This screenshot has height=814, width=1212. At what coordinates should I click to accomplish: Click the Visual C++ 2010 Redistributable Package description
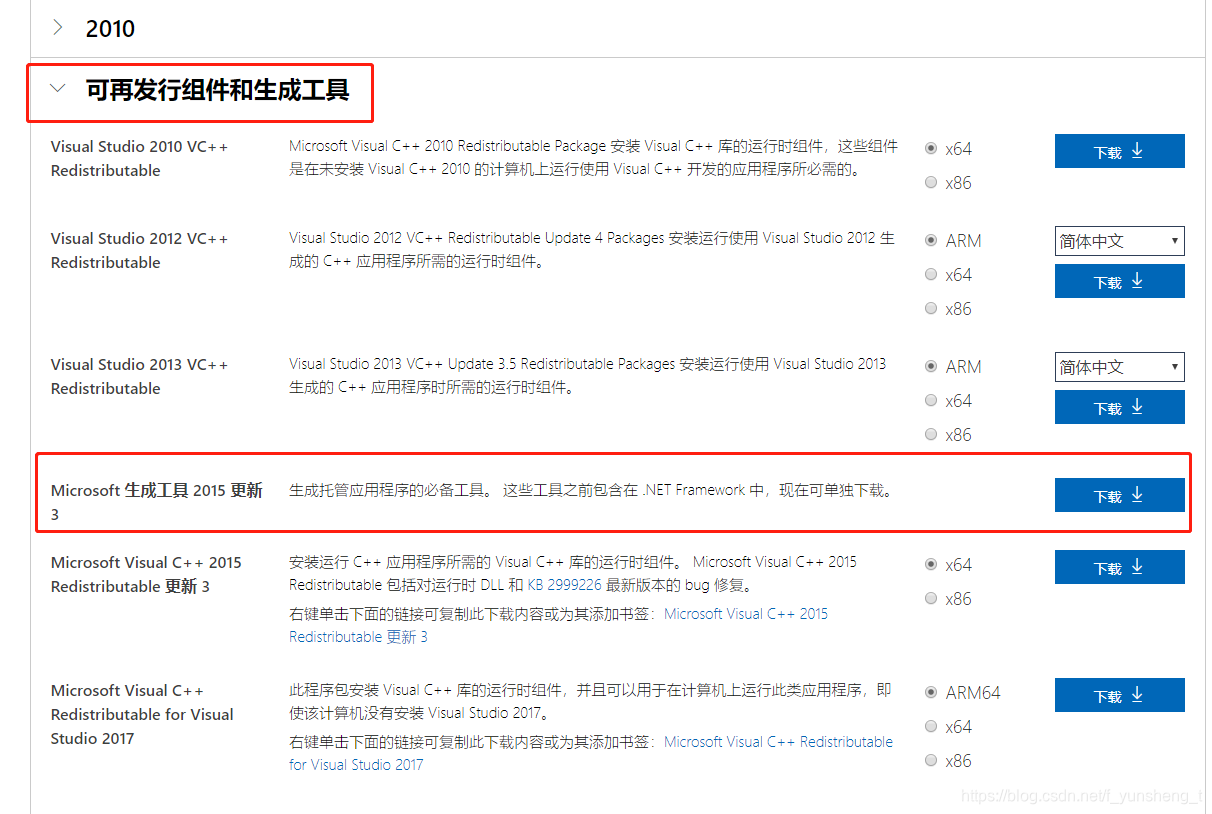tap(593, 158)
